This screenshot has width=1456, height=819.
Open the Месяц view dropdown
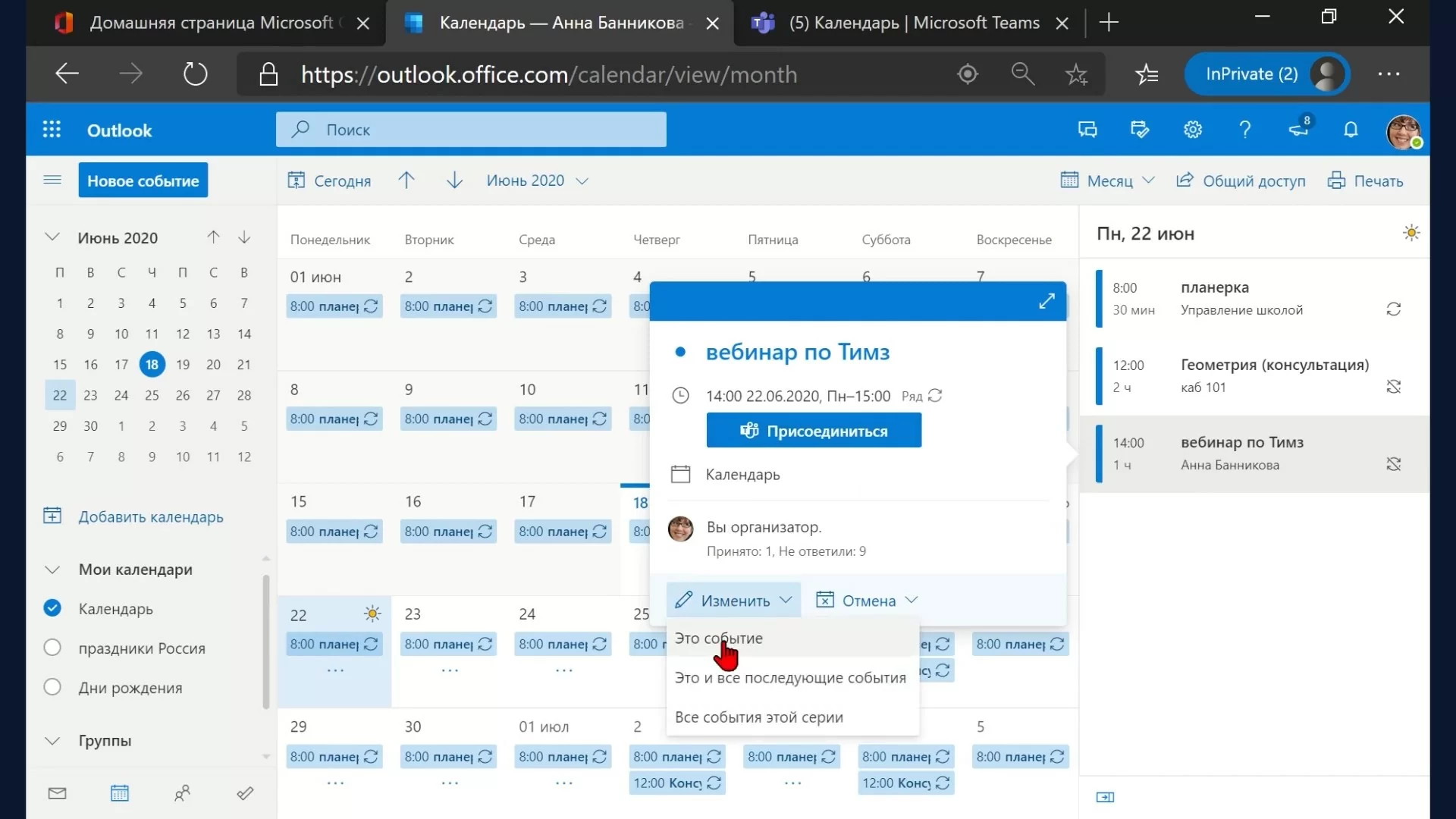pos(1107,180)
